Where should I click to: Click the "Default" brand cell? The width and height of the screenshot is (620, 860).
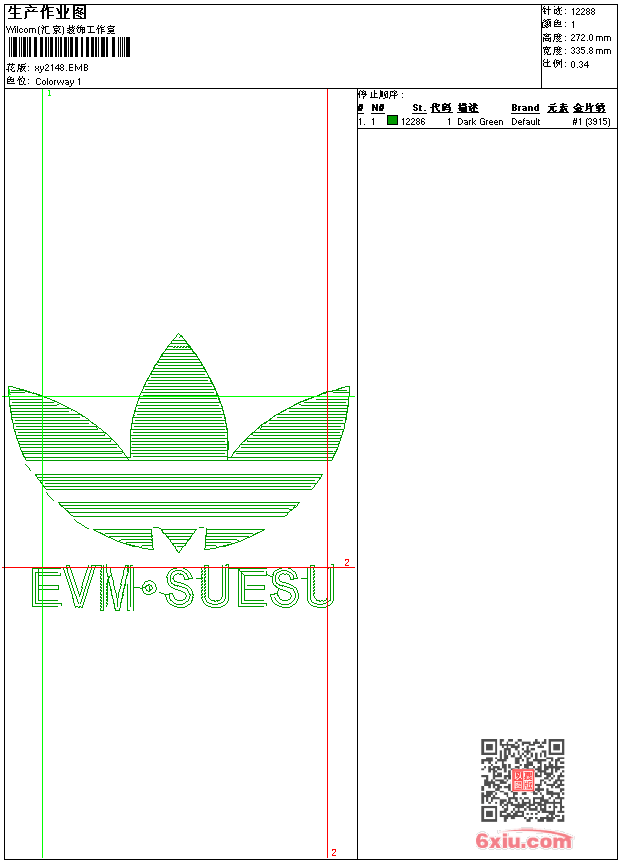point(526,122)
